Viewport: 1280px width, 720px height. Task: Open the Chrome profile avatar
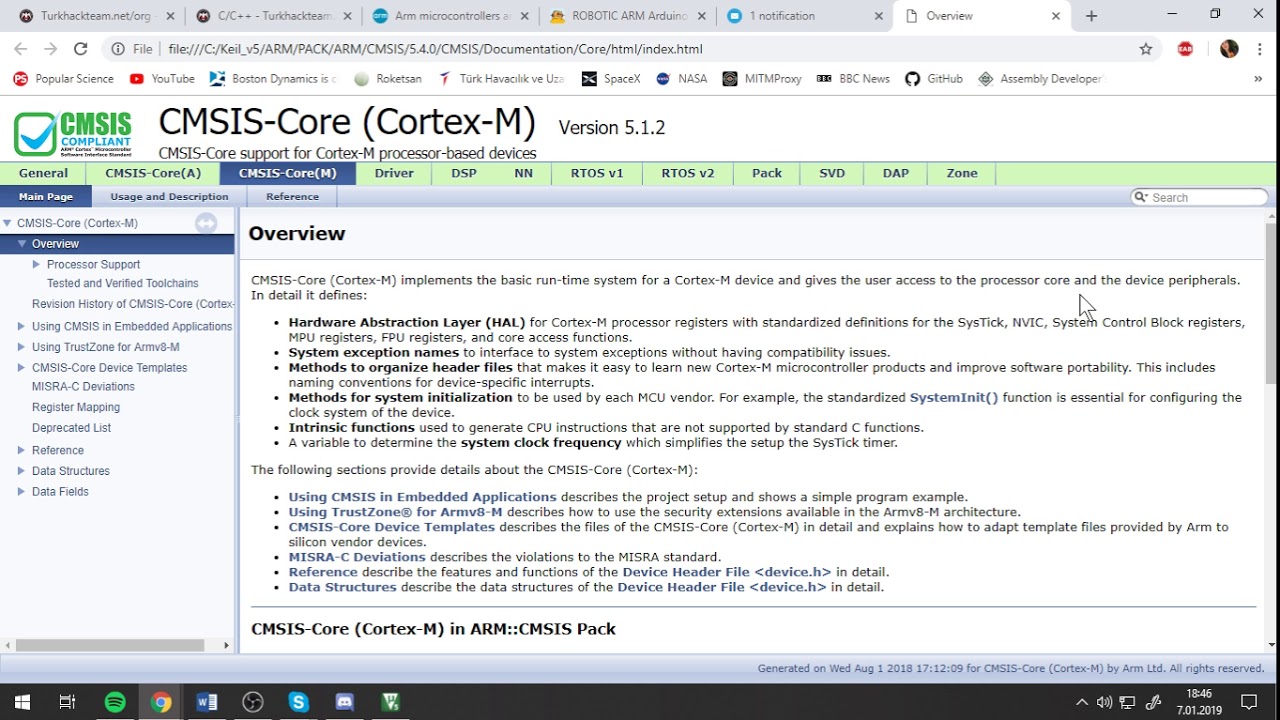coord(1229,48)
